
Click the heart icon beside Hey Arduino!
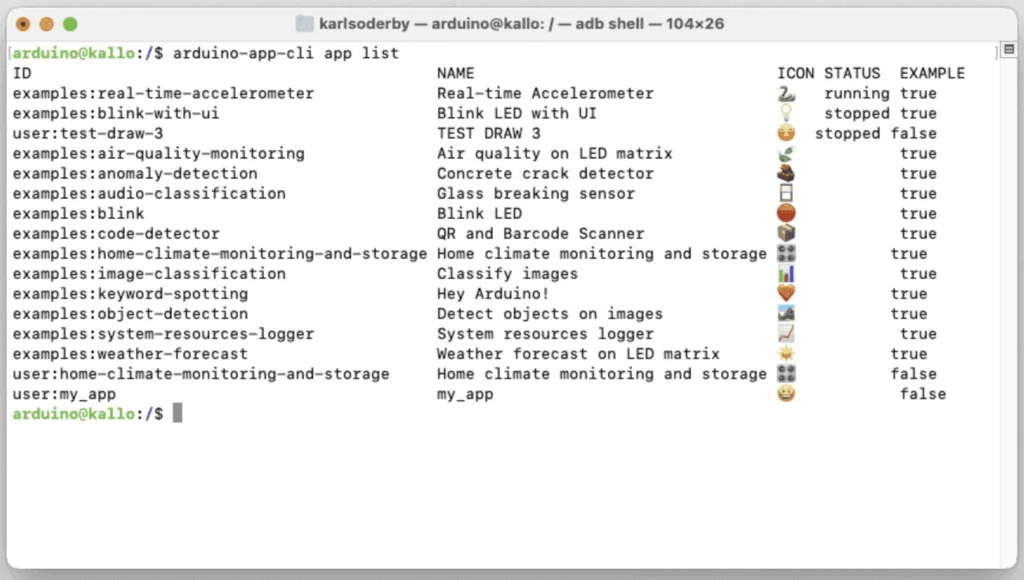(786, 294)
